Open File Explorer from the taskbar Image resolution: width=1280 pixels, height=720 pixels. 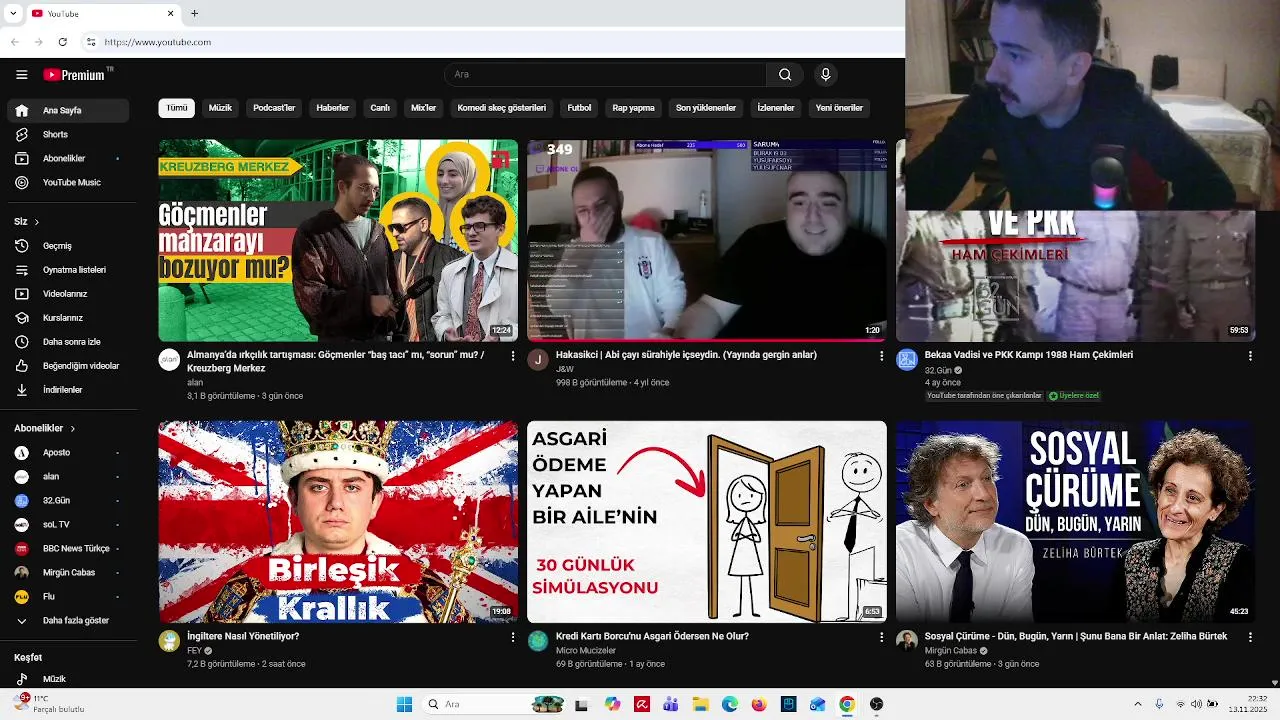tap(700, 704)
